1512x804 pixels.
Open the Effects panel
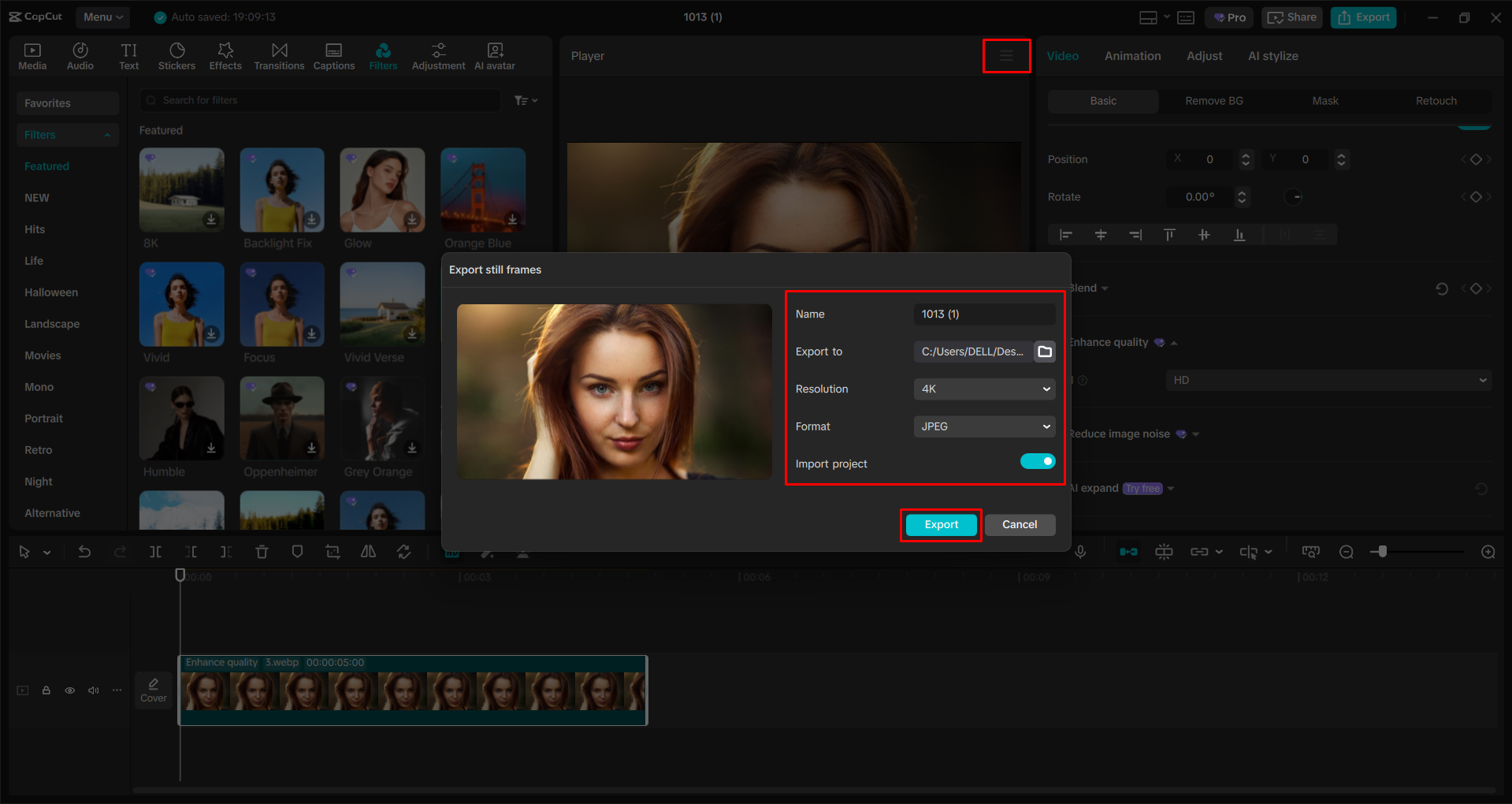[x=225, y=55]
